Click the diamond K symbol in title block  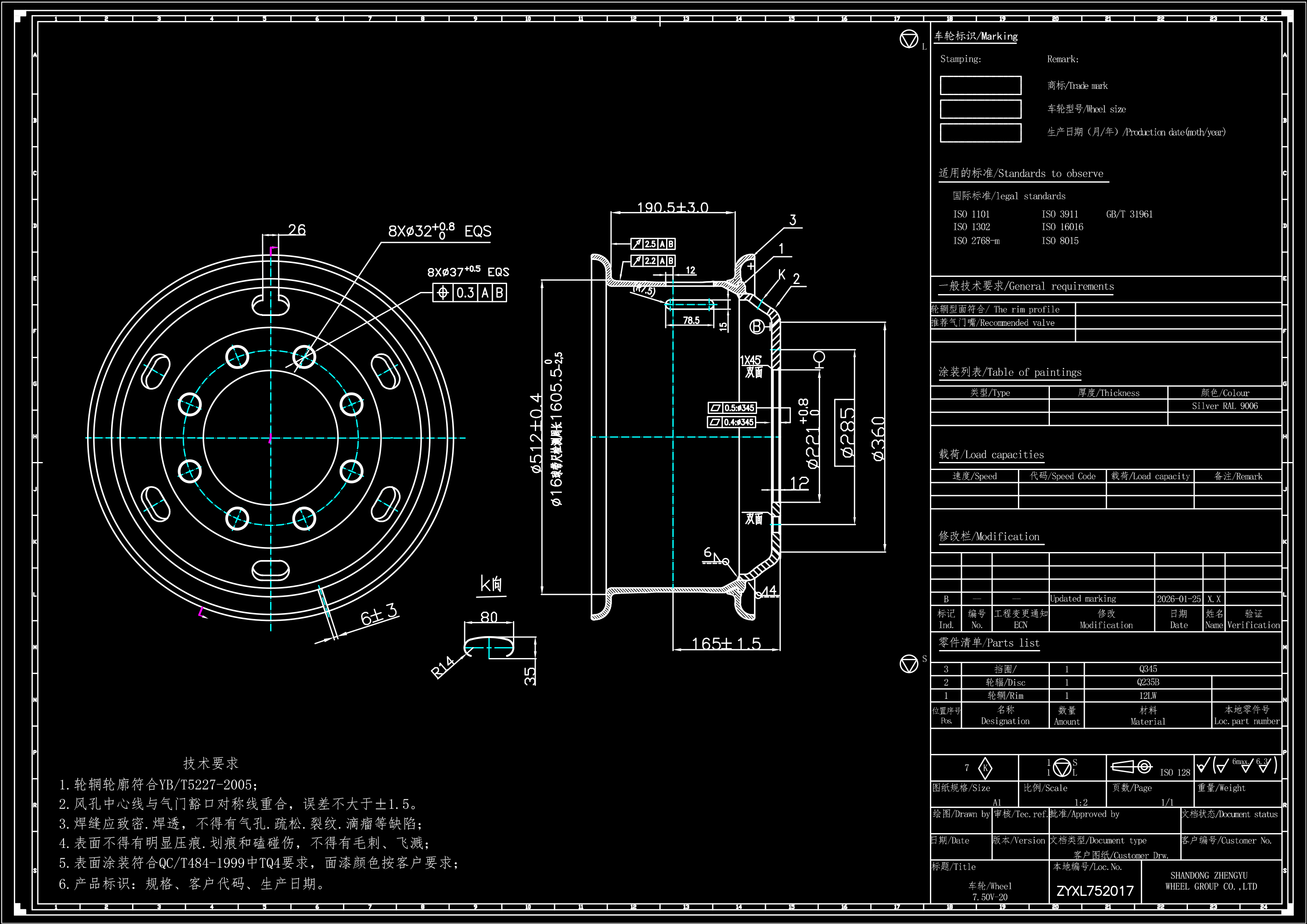985,768
